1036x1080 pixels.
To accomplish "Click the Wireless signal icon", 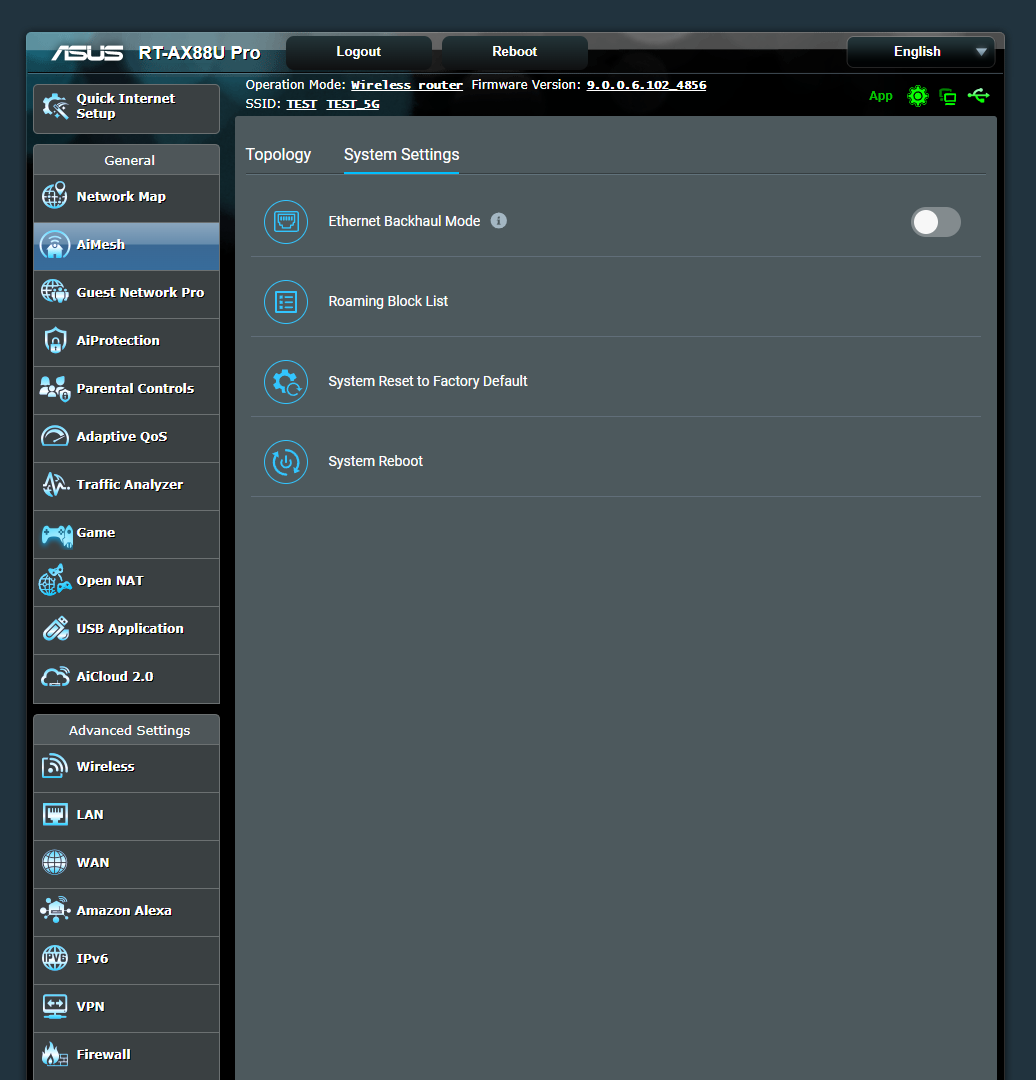I will [54, 766].
